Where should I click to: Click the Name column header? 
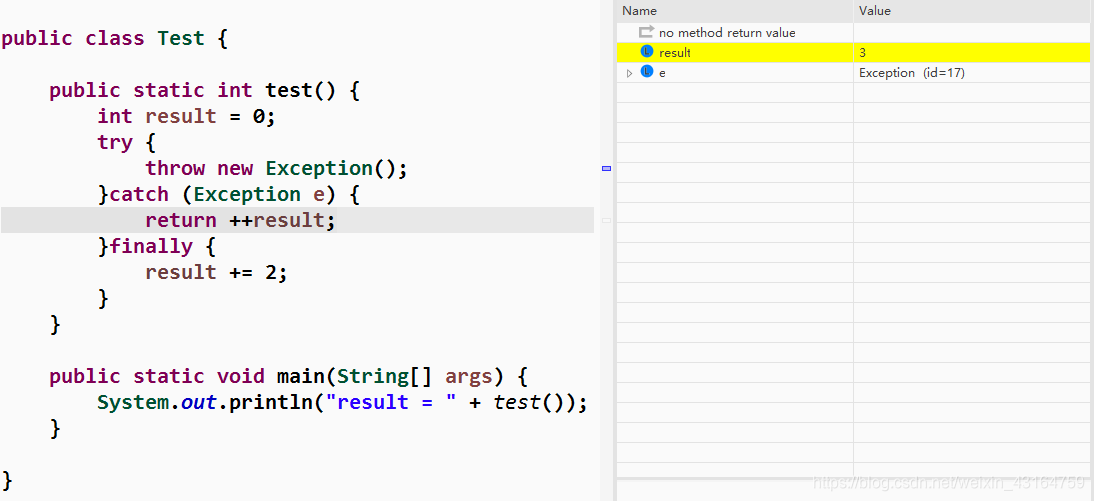tap(735, 11)
